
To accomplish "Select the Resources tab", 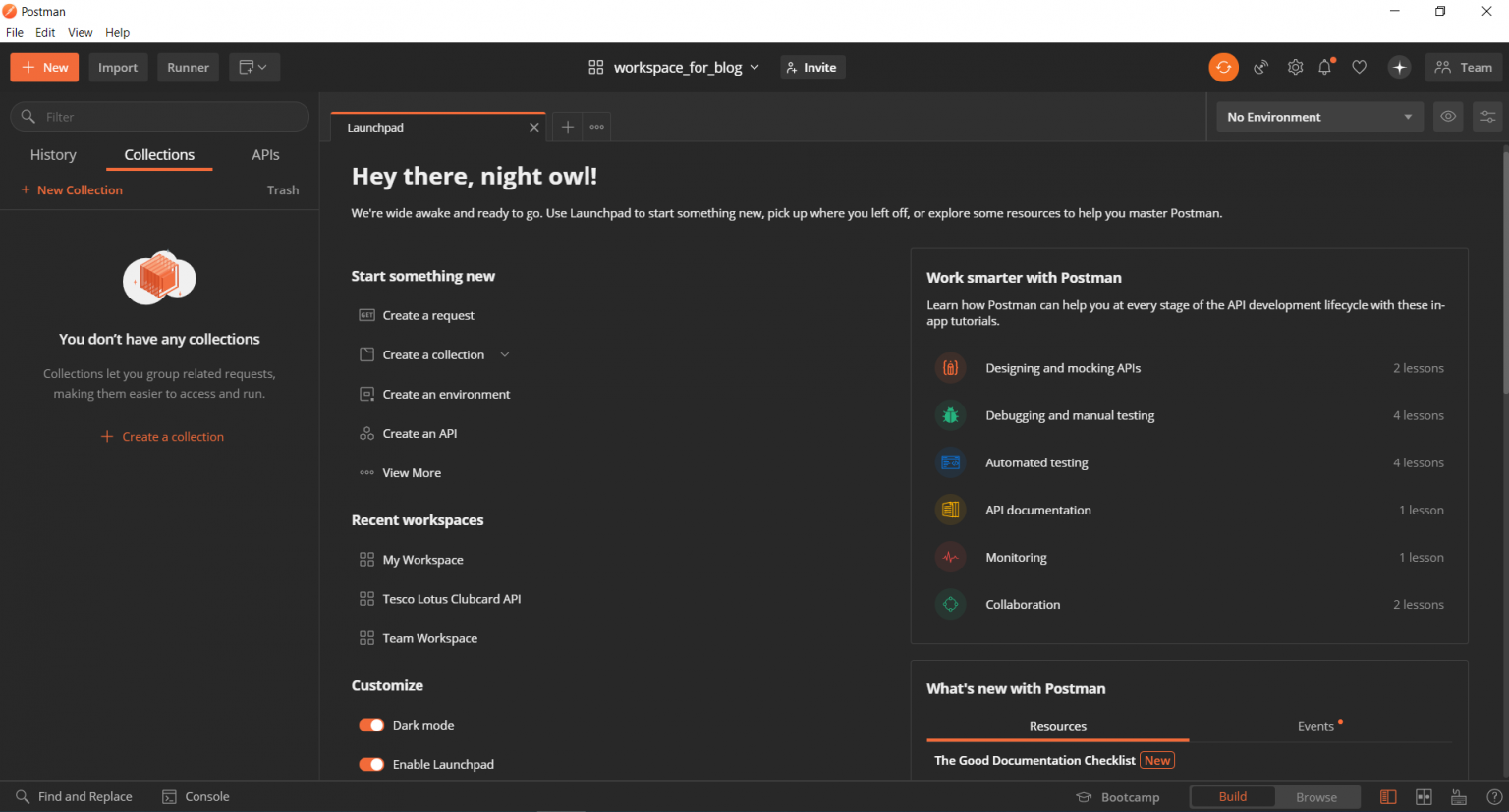I will 1057,726.
